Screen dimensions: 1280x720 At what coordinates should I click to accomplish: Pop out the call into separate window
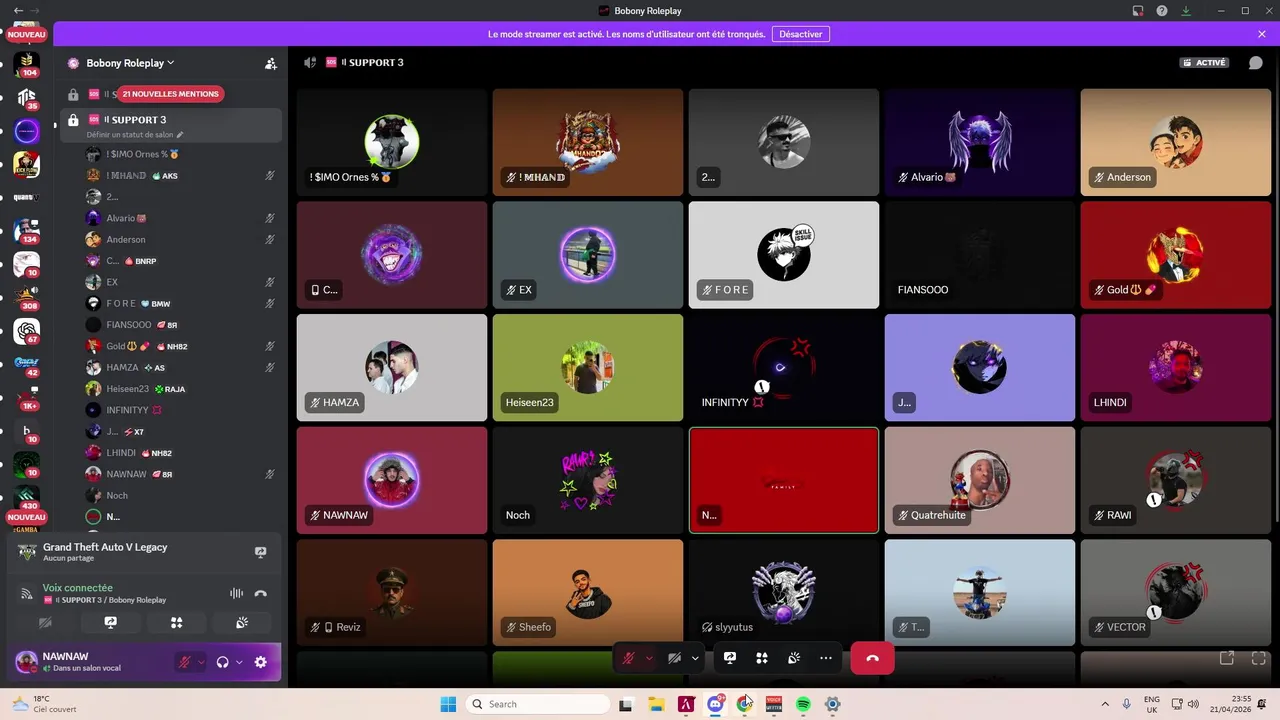[1227, 658]
